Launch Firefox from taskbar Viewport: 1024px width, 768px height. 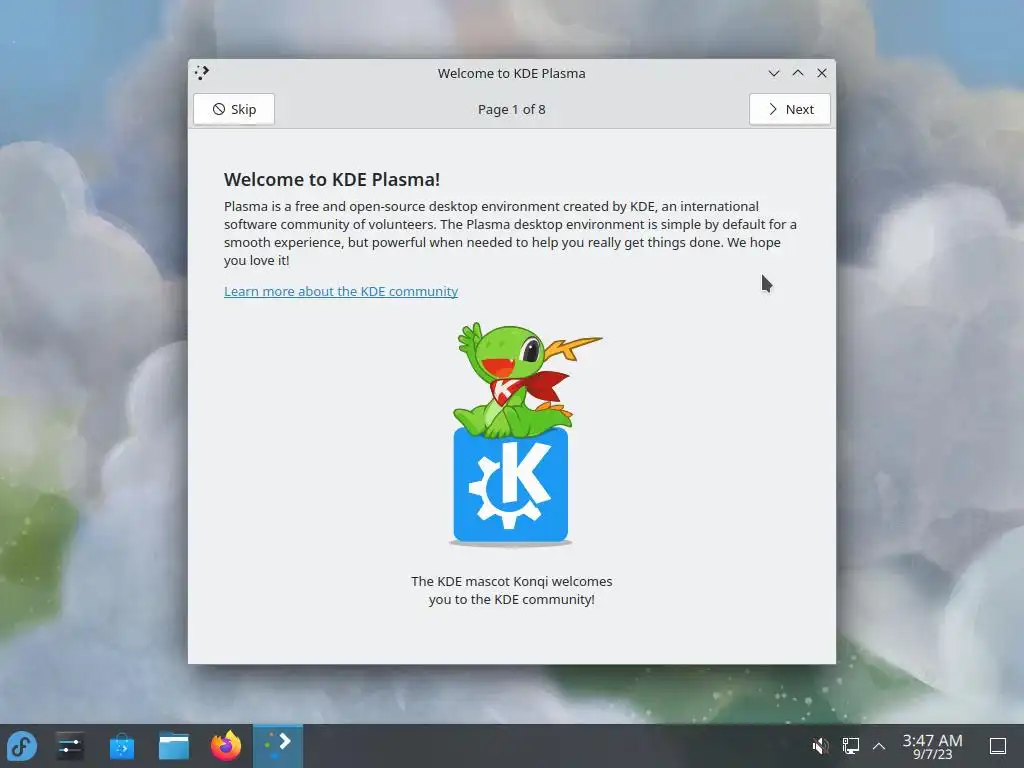point(226,746)
